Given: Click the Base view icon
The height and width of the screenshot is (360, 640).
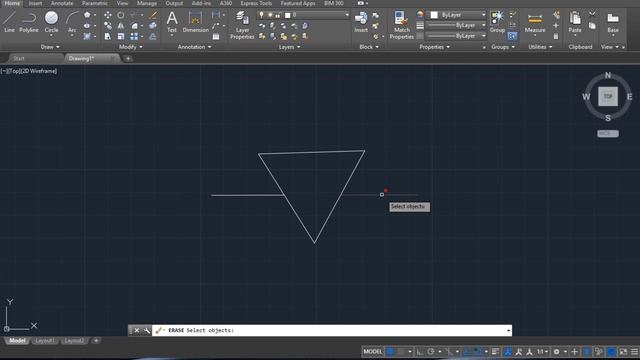Looking at the screenshot, I should click(x=613, y=22).
